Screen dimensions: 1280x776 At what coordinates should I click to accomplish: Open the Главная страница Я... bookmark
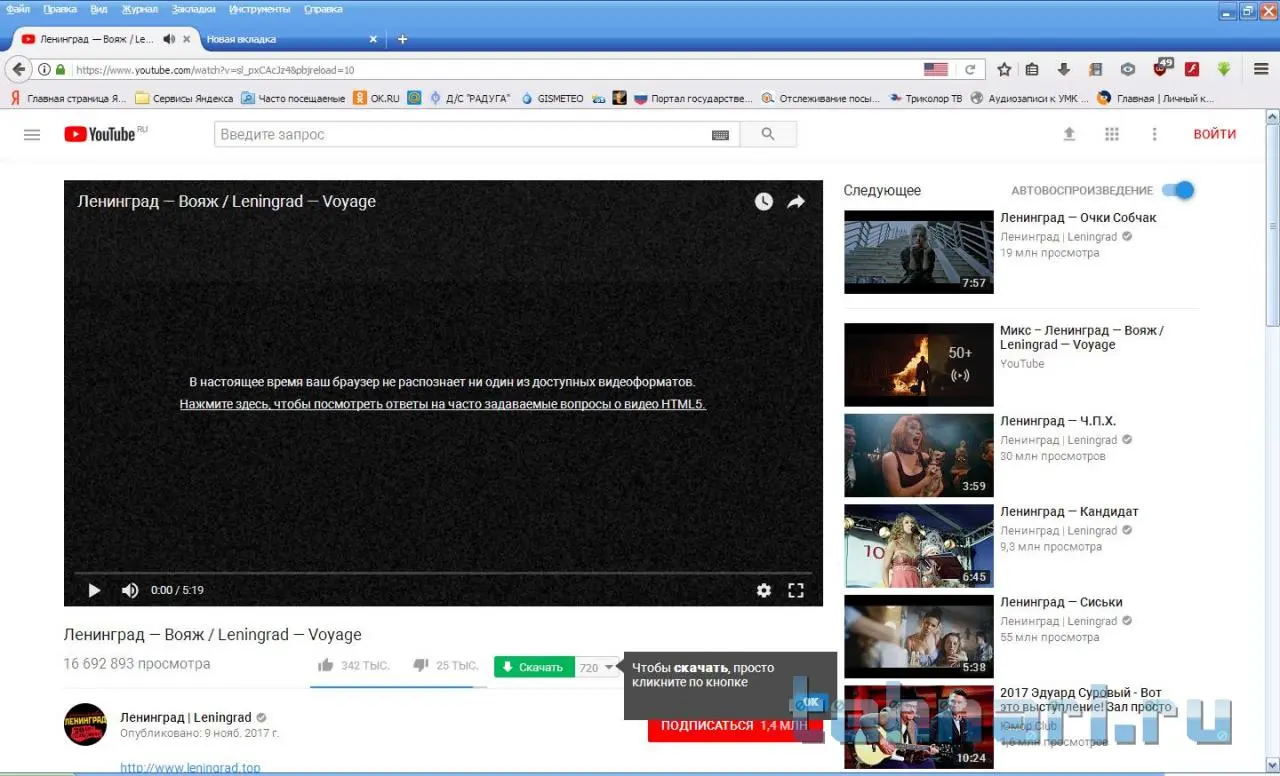coord(68,98)
